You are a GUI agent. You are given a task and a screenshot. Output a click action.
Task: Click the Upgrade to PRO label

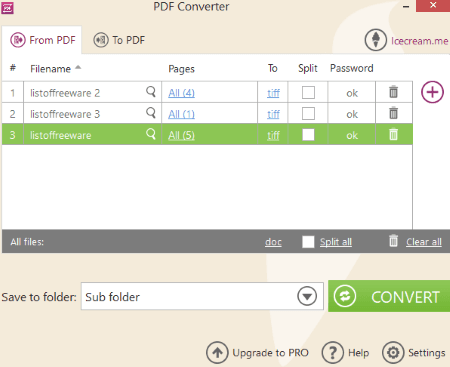tap(271, 353)
